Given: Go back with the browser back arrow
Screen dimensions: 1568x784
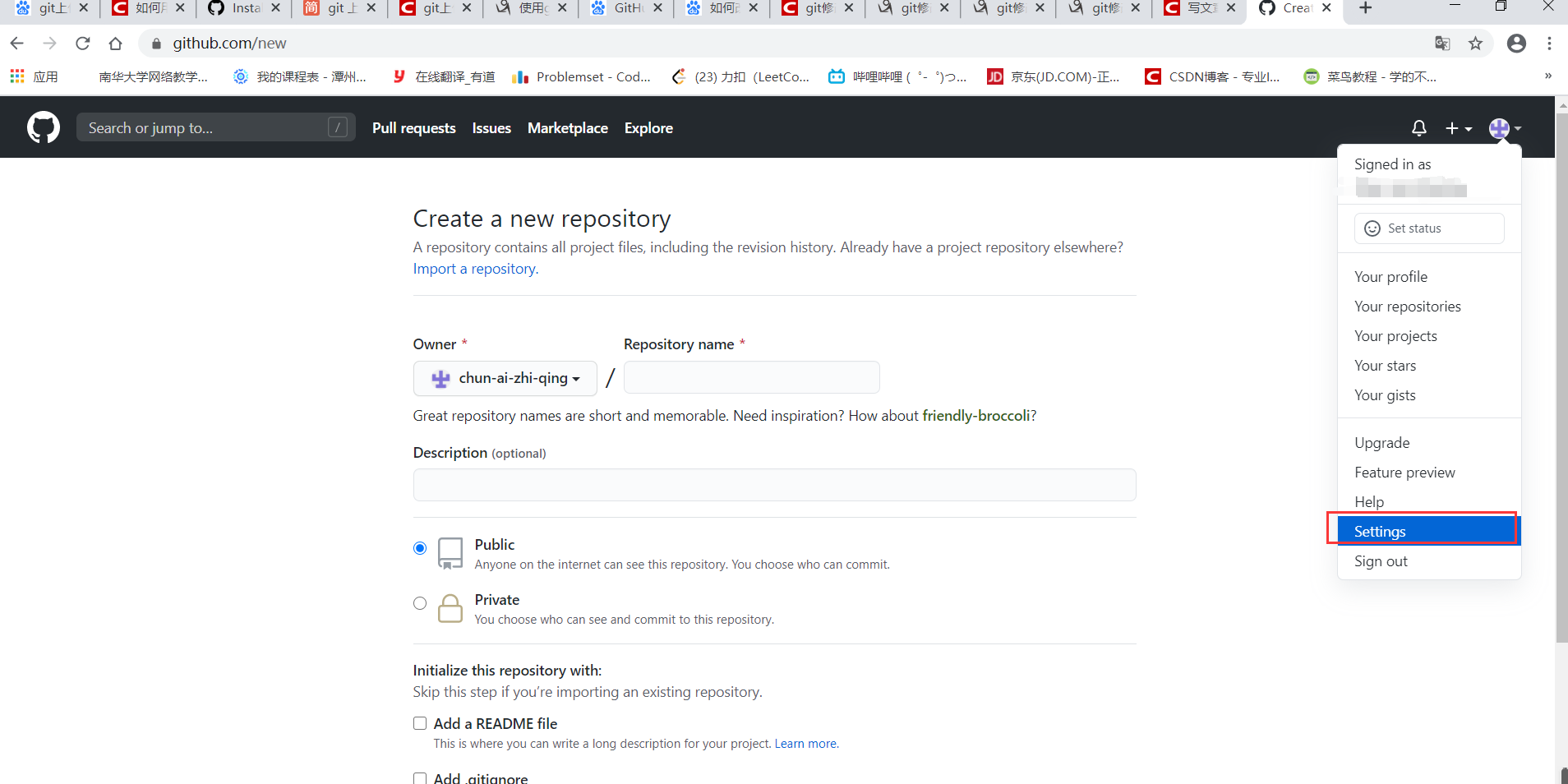Looking at the screenshot, I should pyautogui.click(x=17, y=44).
